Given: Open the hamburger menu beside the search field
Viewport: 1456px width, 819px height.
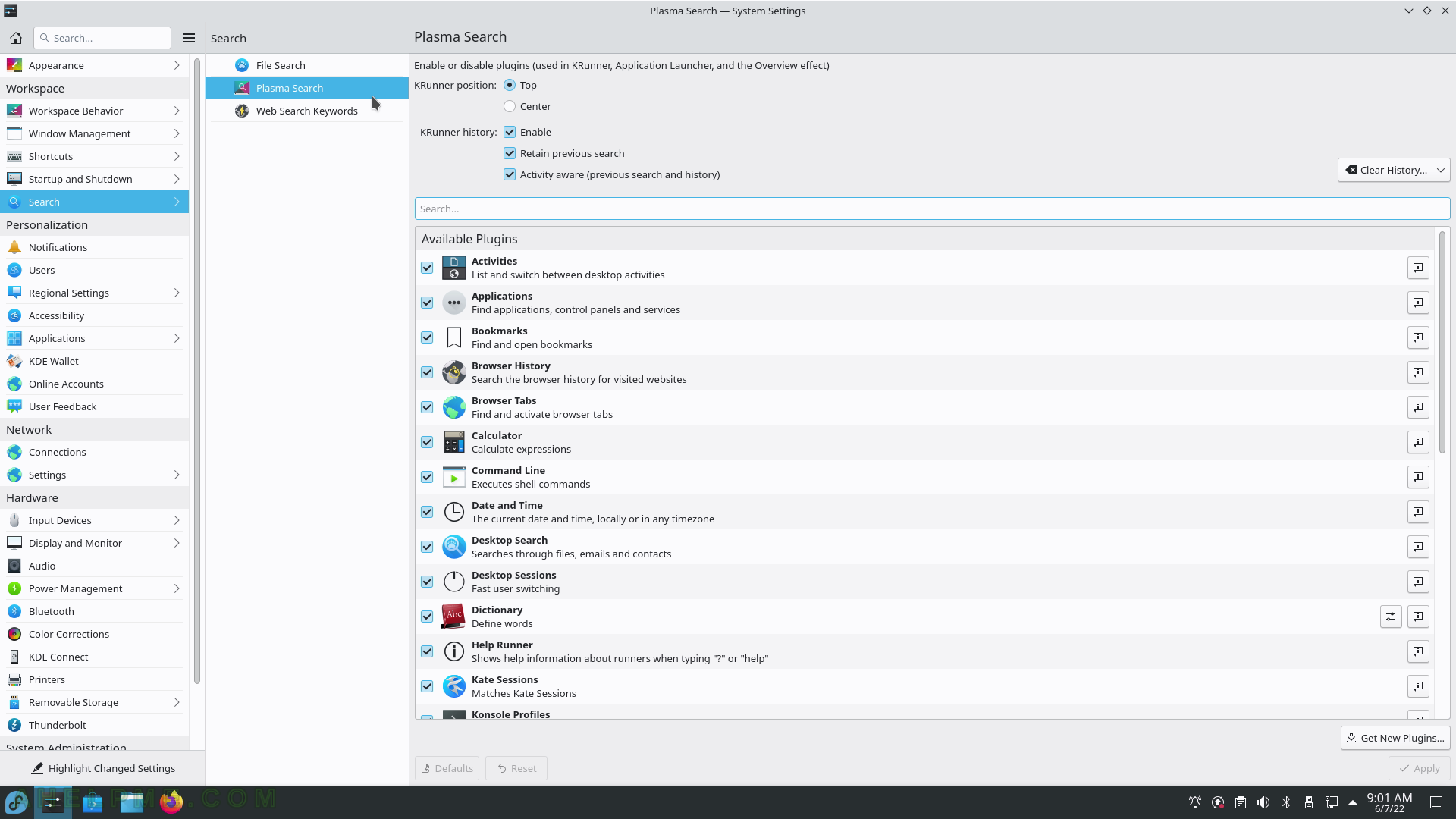Looking at the screenshot, I should click(x=189, y=38).
